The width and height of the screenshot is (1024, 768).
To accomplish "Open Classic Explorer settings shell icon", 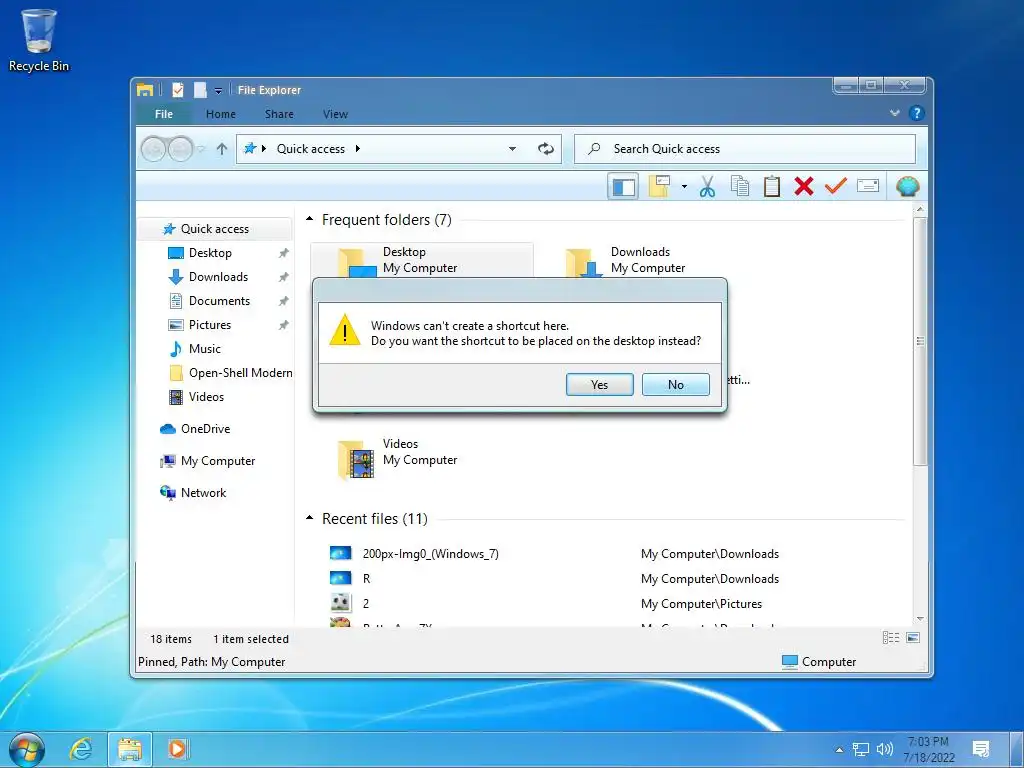I will [x=908, y=187].
